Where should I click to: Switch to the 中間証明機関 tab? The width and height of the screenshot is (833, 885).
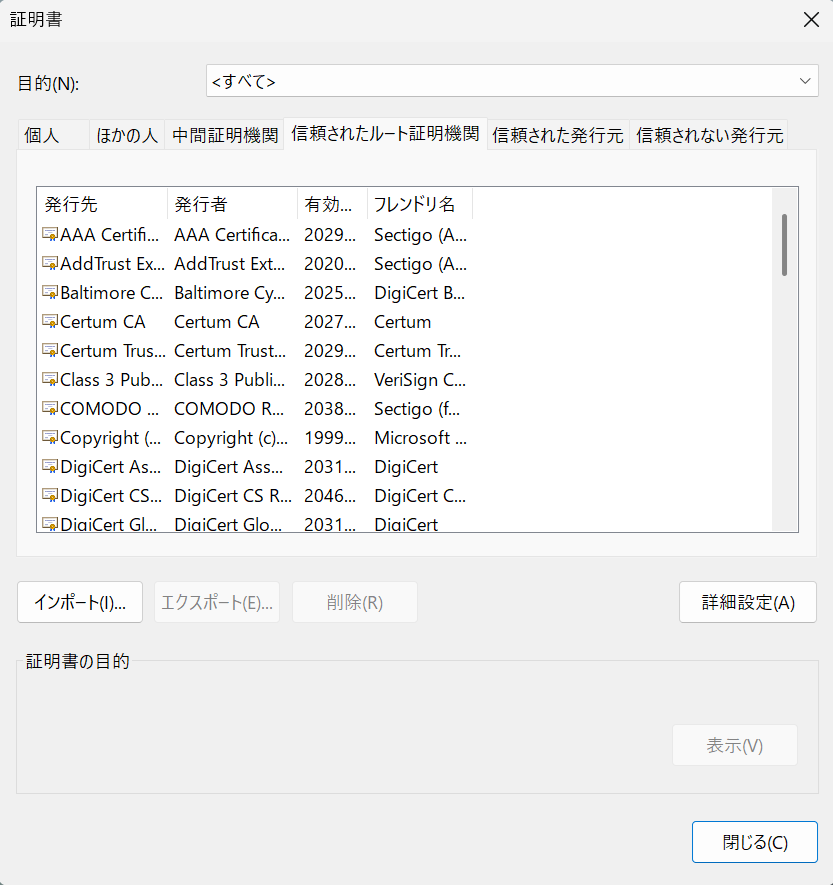(225, 135)
